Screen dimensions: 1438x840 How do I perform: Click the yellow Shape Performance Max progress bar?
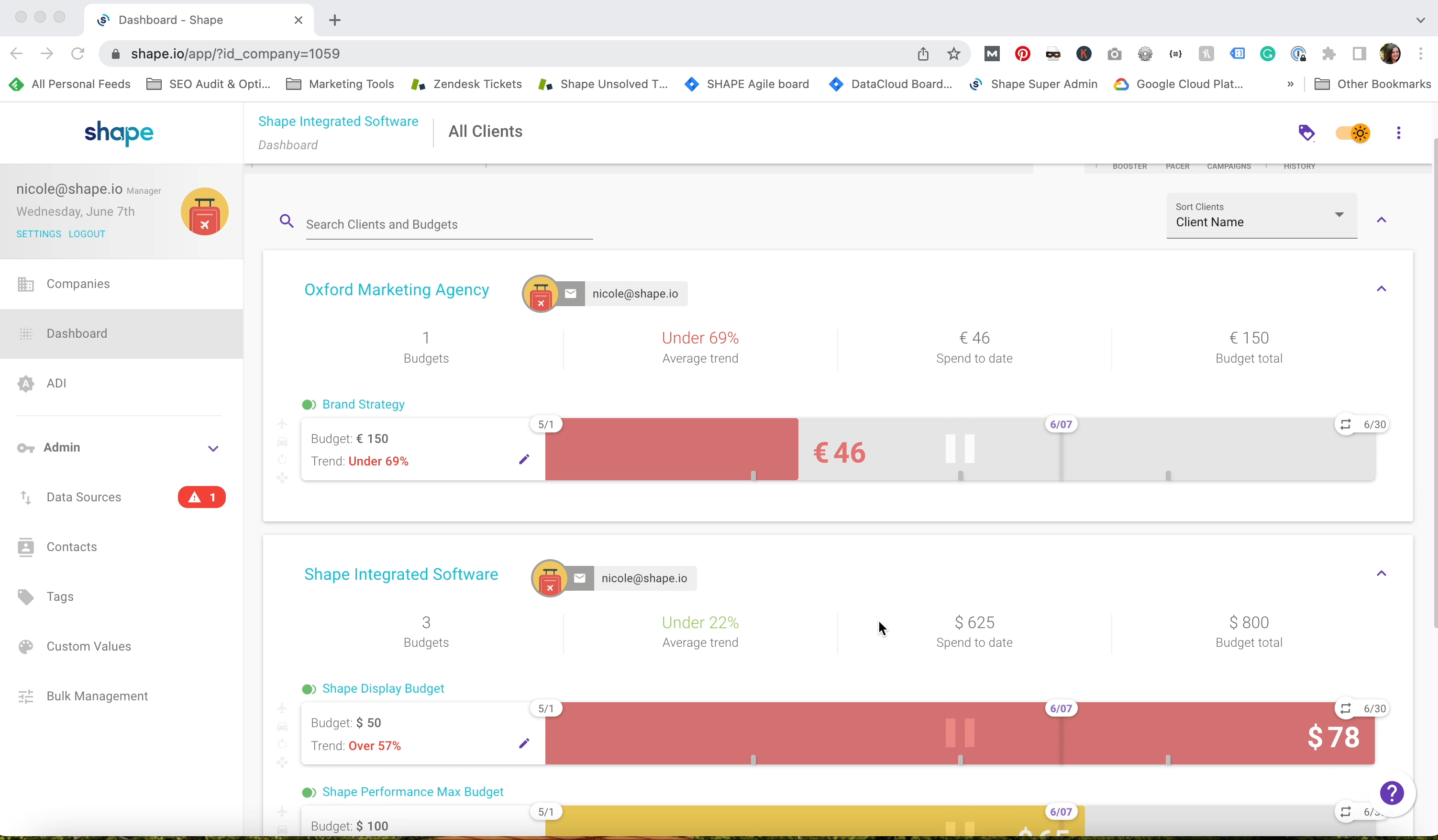coord(815,820)
